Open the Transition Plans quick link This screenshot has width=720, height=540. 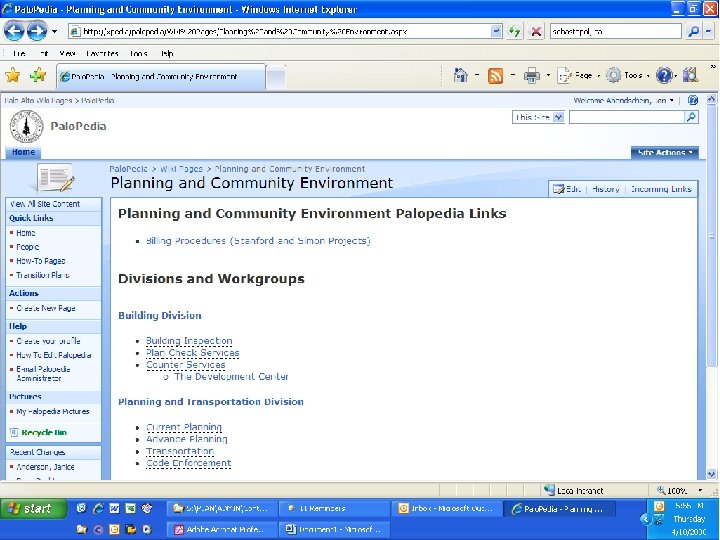coord(43,275)
